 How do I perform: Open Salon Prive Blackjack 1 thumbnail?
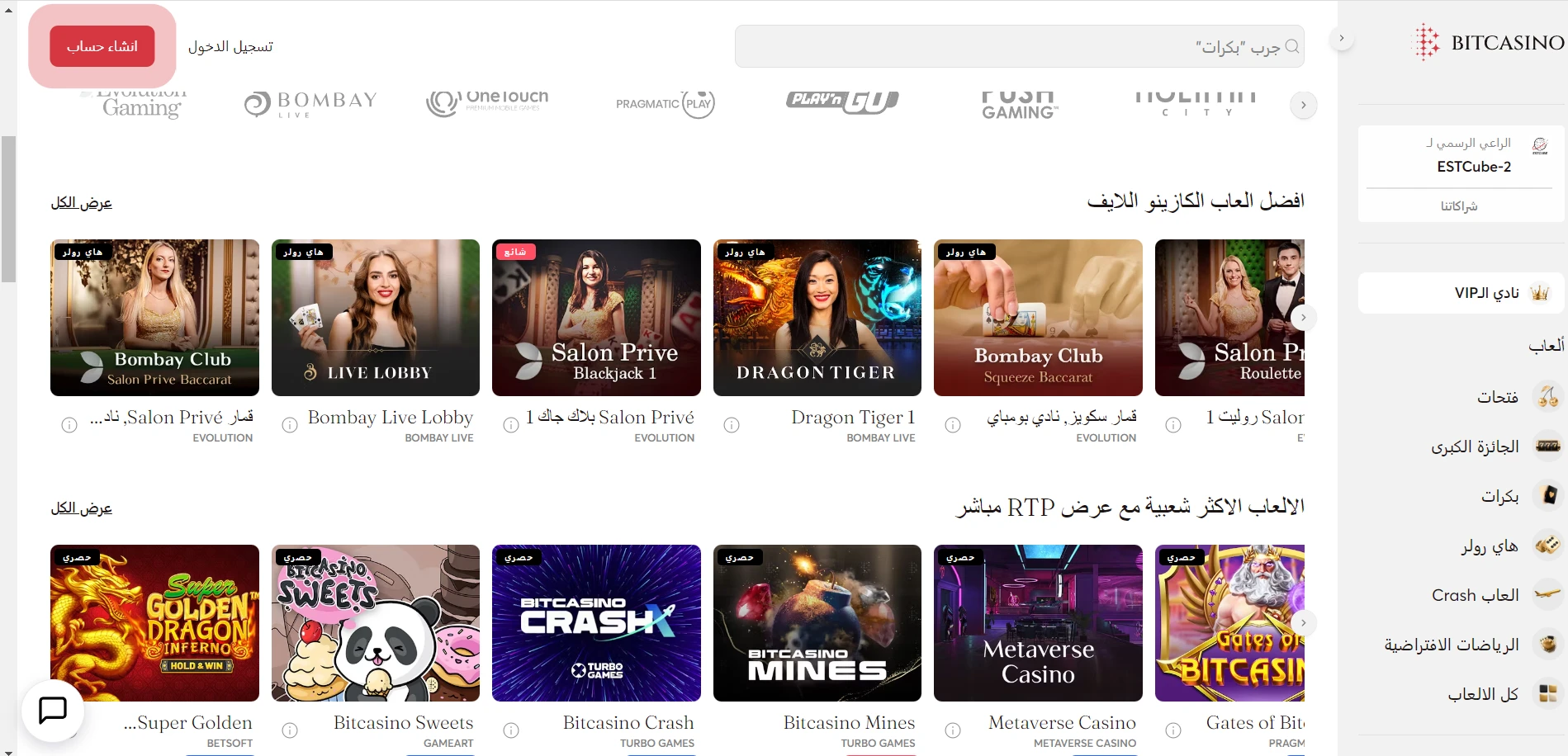(x=596, y=318)
